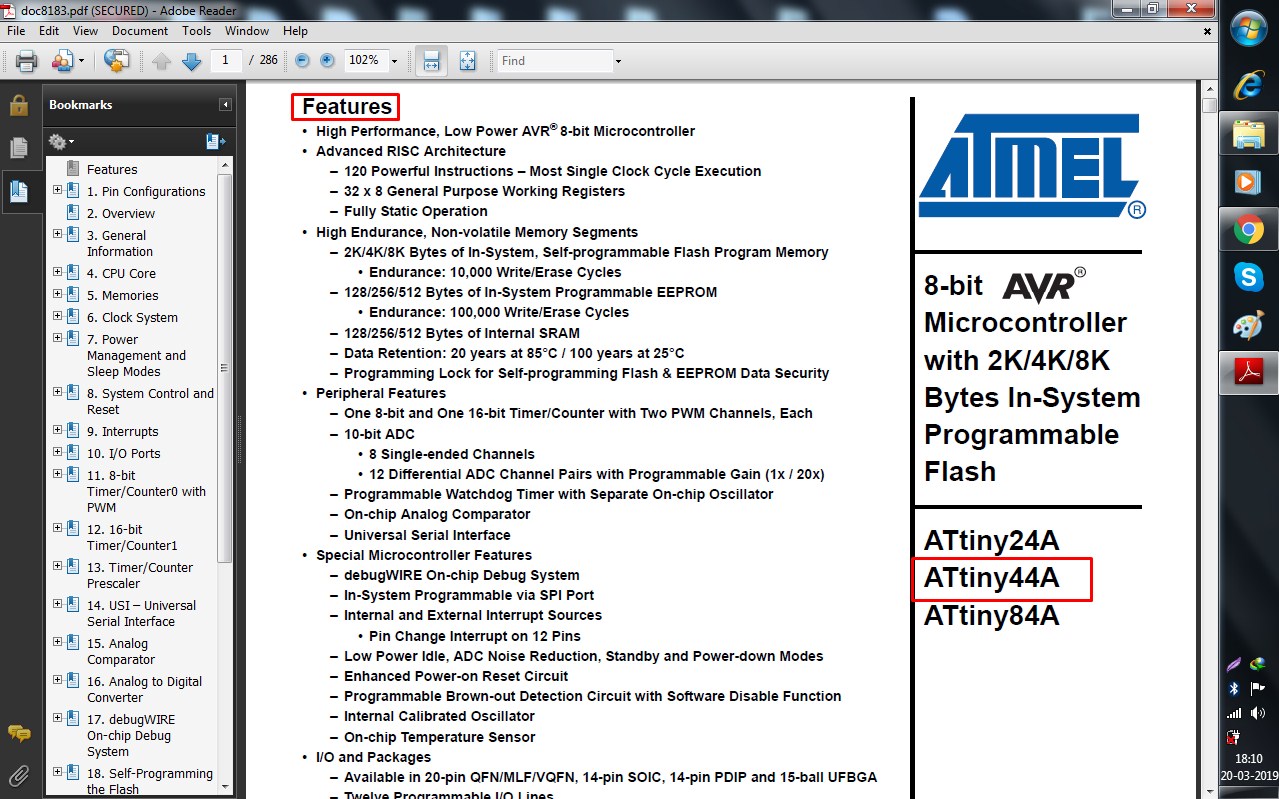Open debugWIRE On-chip Debug System bookmark
Viewport: 1279px width, 799px height.
131,736
